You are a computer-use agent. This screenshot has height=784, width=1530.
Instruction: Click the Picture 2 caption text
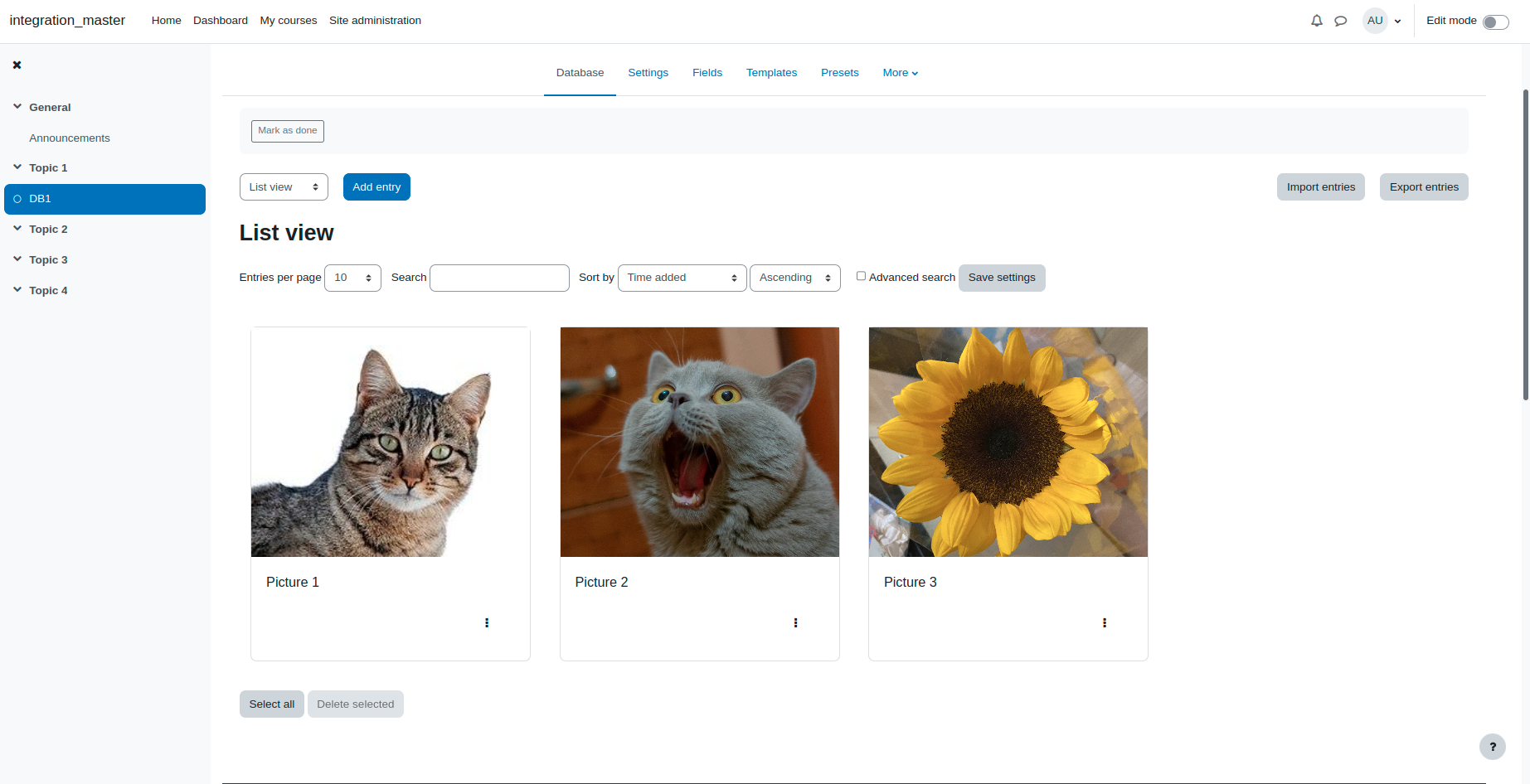tap(601, 583)
